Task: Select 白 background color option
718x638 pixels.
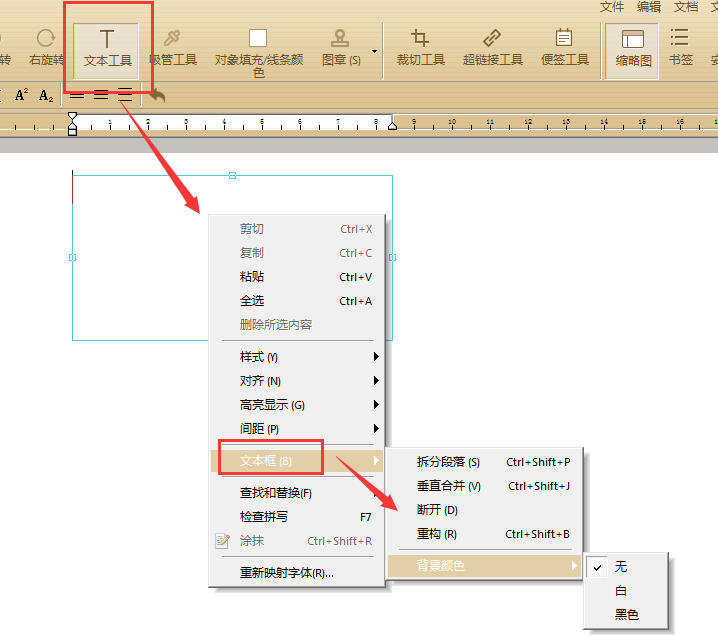Action: [x=626, y=591]
